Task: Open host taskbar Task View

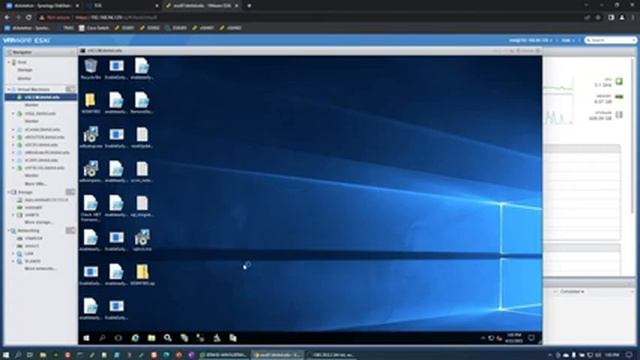Action: [x=30, y=355]
